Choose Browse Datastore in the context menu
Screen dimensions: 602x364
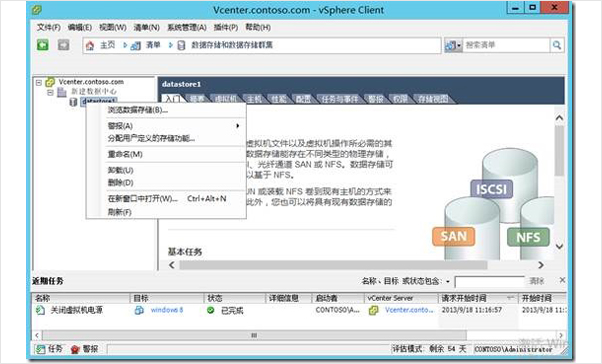coord(138,110)
